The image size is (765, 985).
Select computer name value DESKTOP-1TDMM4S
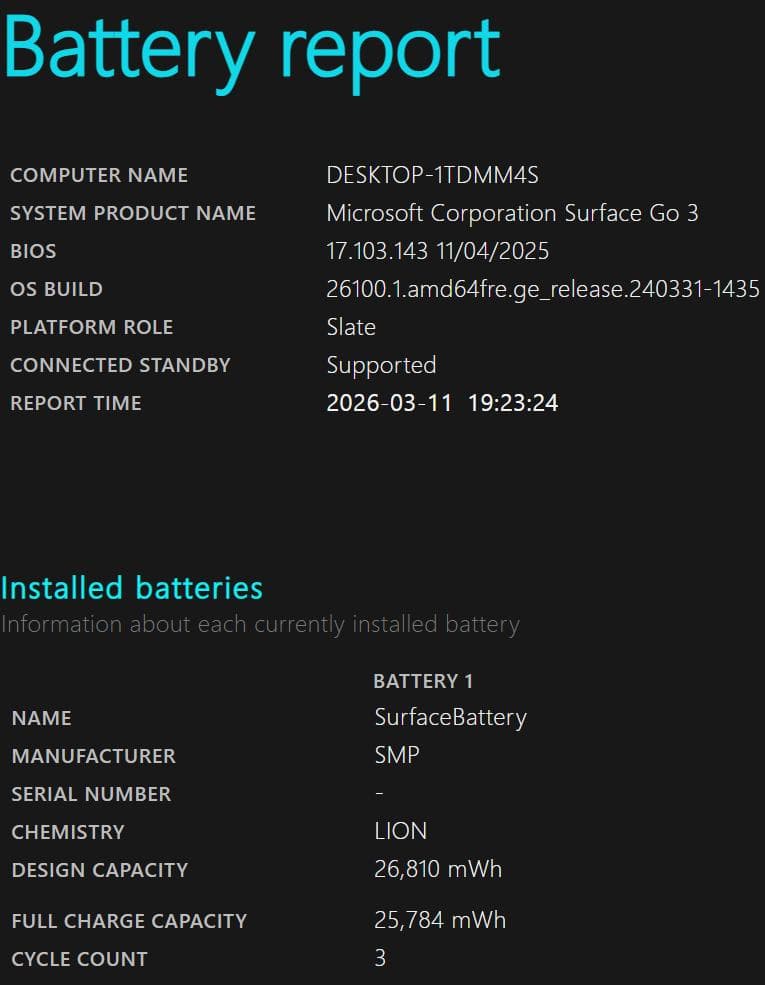(x=433, y=175)
